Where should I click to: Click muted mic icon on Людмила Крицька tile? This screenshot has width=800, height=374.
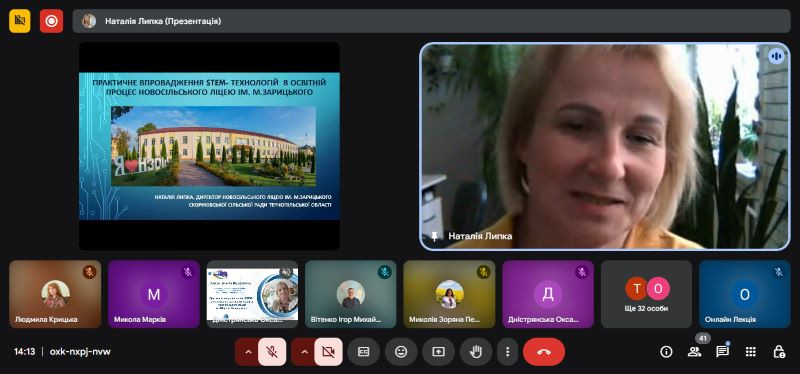click(x=90, y=272)
